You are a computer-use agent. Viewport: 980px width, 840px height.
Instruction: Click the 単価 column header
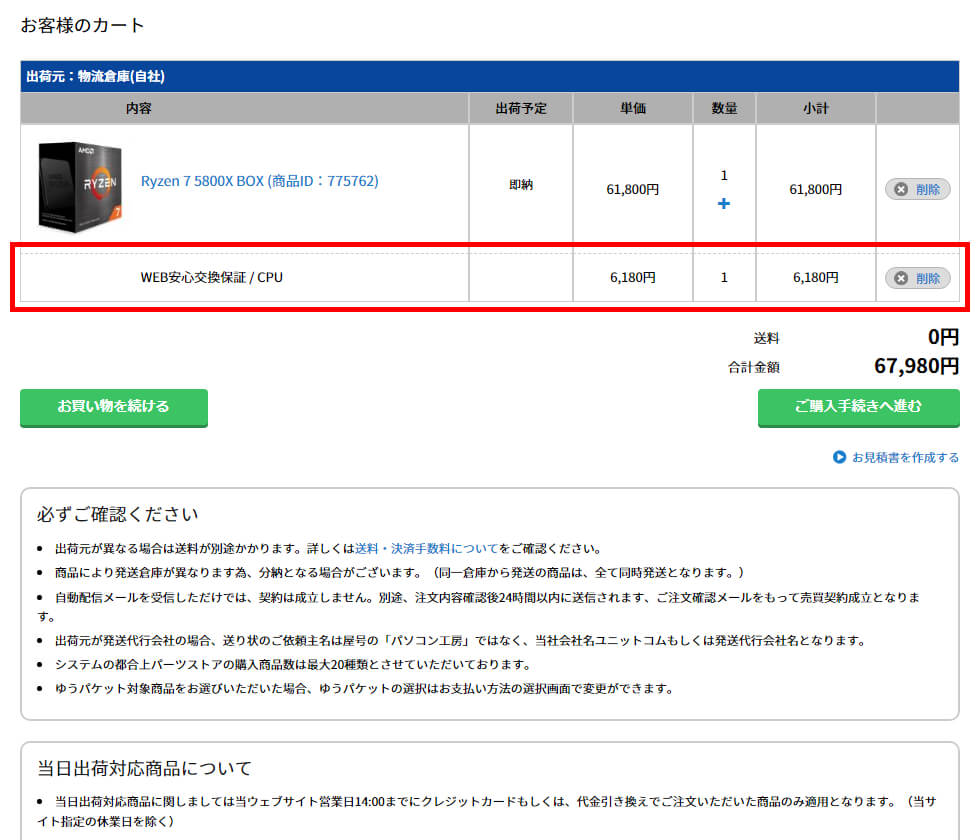coord(632,108)
